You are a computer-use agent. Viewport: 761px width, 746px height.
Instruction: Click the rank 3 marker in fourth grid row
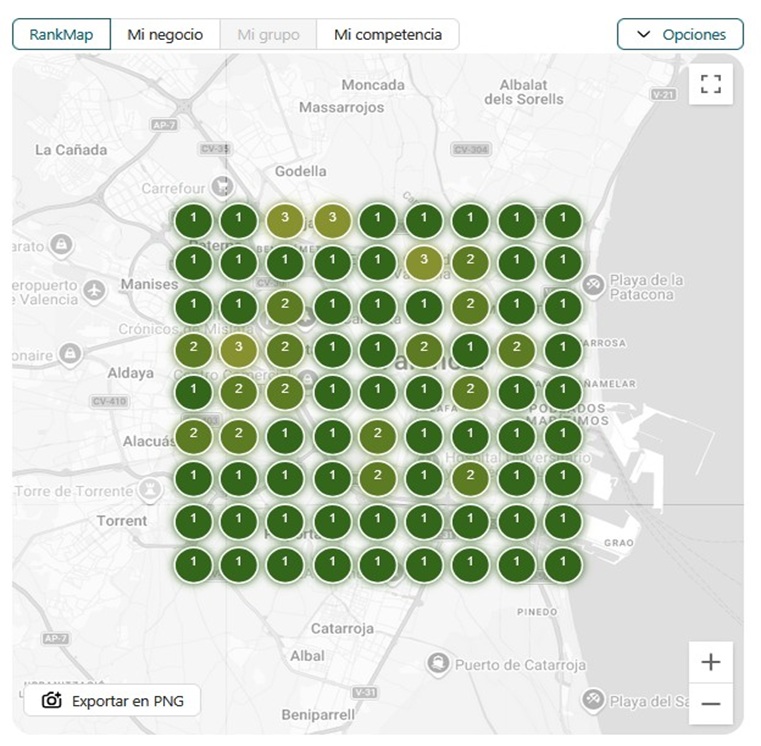tap(238, 349)
